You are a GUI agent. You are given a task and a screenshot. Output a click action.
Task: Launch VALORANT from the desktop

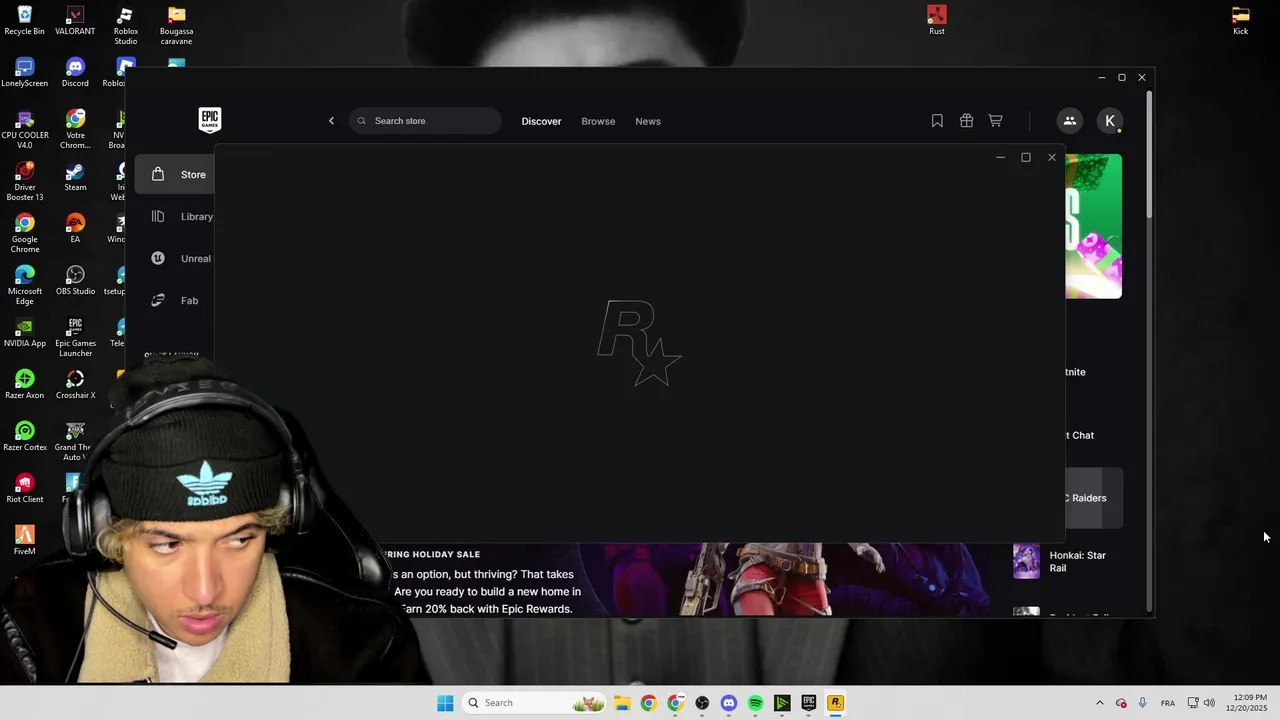point(75,21)
